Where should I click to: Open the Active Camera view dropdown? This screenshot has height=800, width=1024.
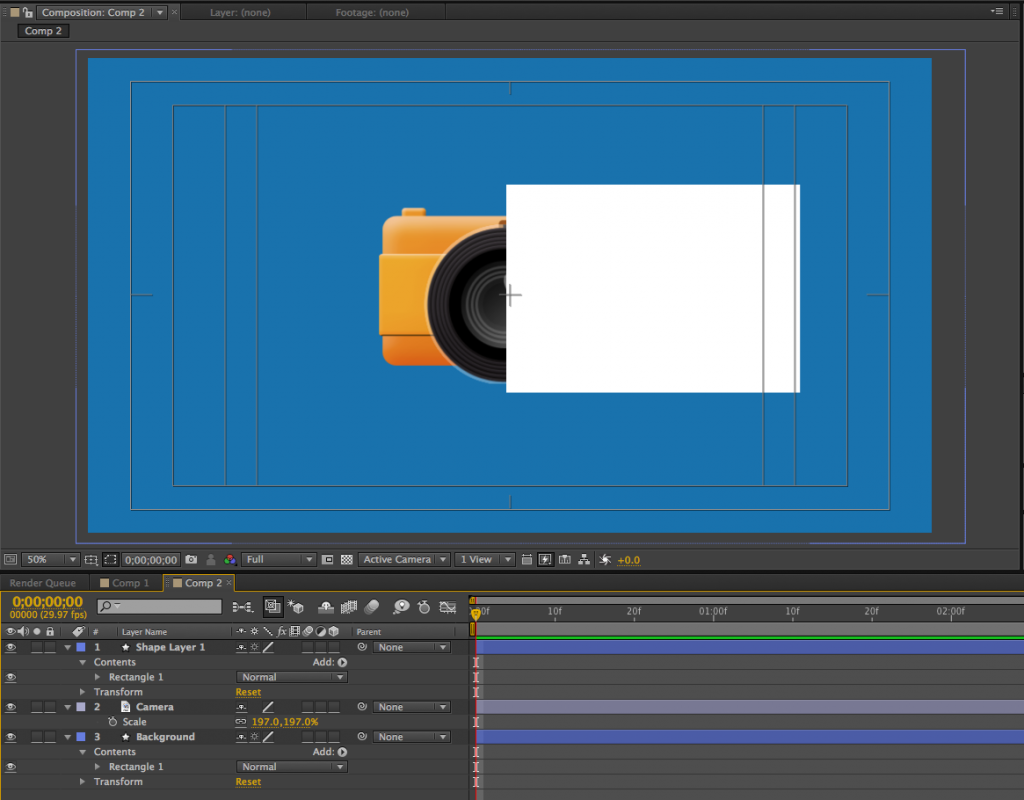tap(403, 560)
